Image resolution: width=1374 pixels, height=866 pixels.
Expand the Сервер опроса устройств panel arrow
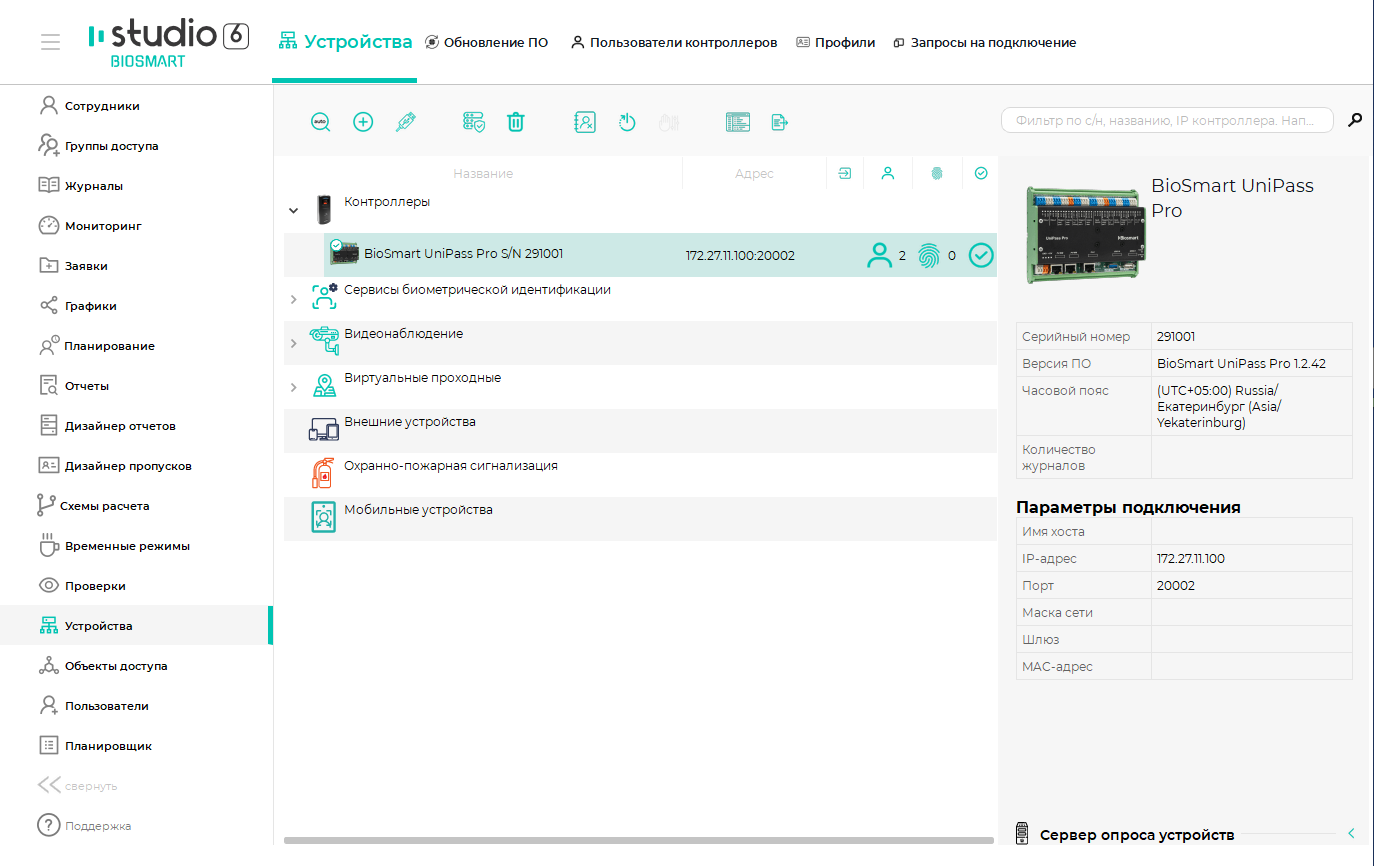[1351, 834]
